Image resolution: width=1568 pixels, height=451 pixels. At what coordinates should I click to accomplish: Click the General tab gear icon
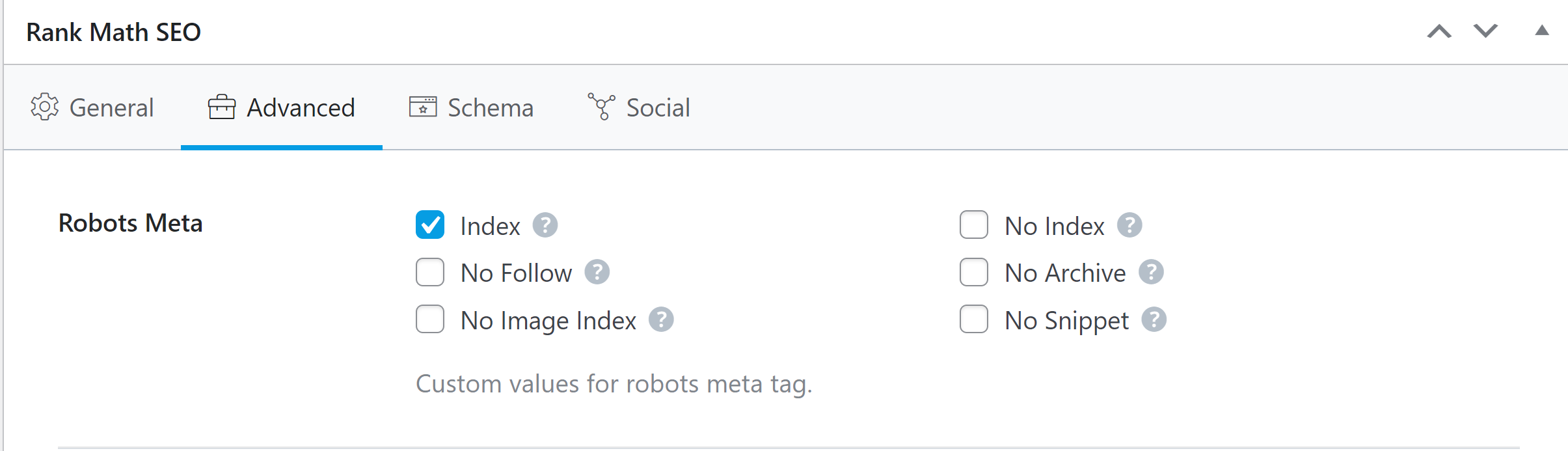tap(44, 107)
